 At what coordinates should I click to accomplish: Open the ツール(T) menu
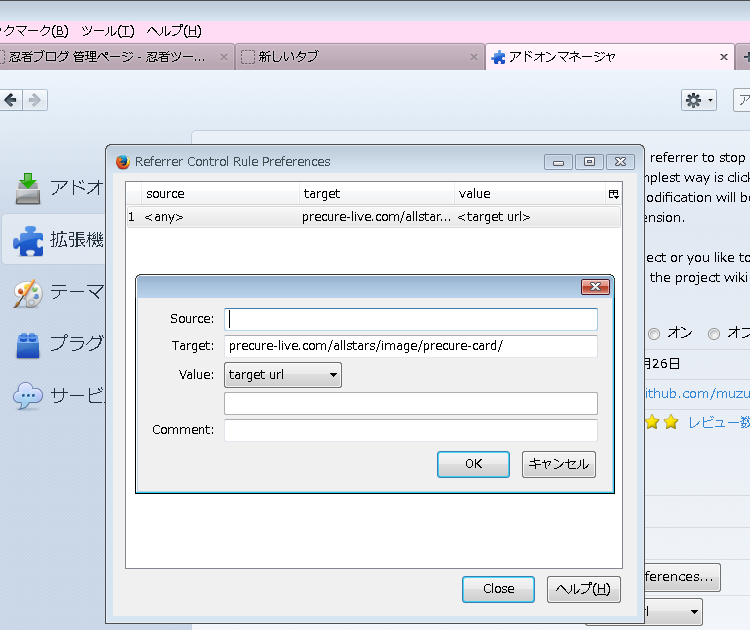[x=108, y=31]
